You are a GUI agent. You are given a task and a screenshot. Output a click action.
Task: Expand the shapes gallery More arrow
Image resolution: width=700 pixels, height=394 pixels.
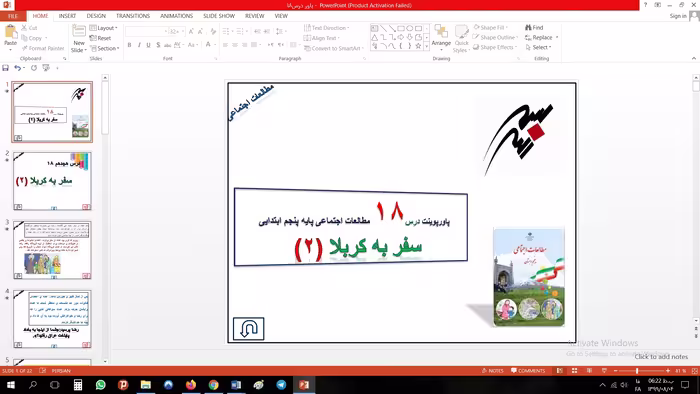[x=426, y=46]
